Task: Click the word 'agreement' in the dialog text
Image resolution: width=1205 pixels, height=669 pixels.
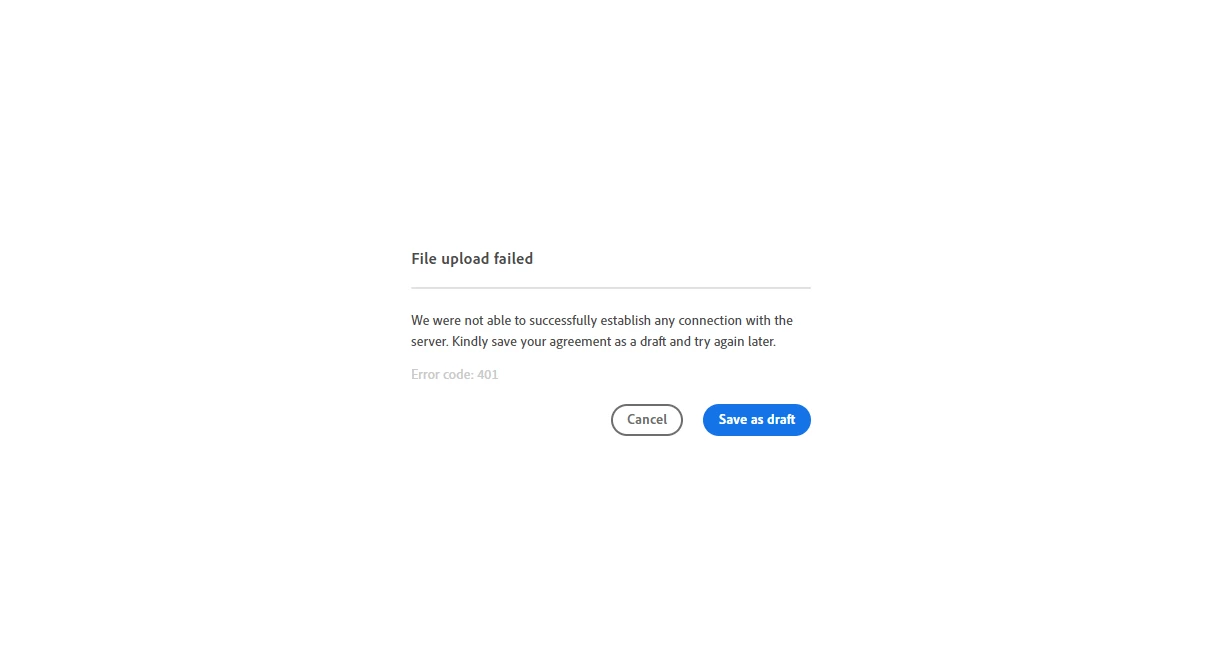Action: [580, 342]
